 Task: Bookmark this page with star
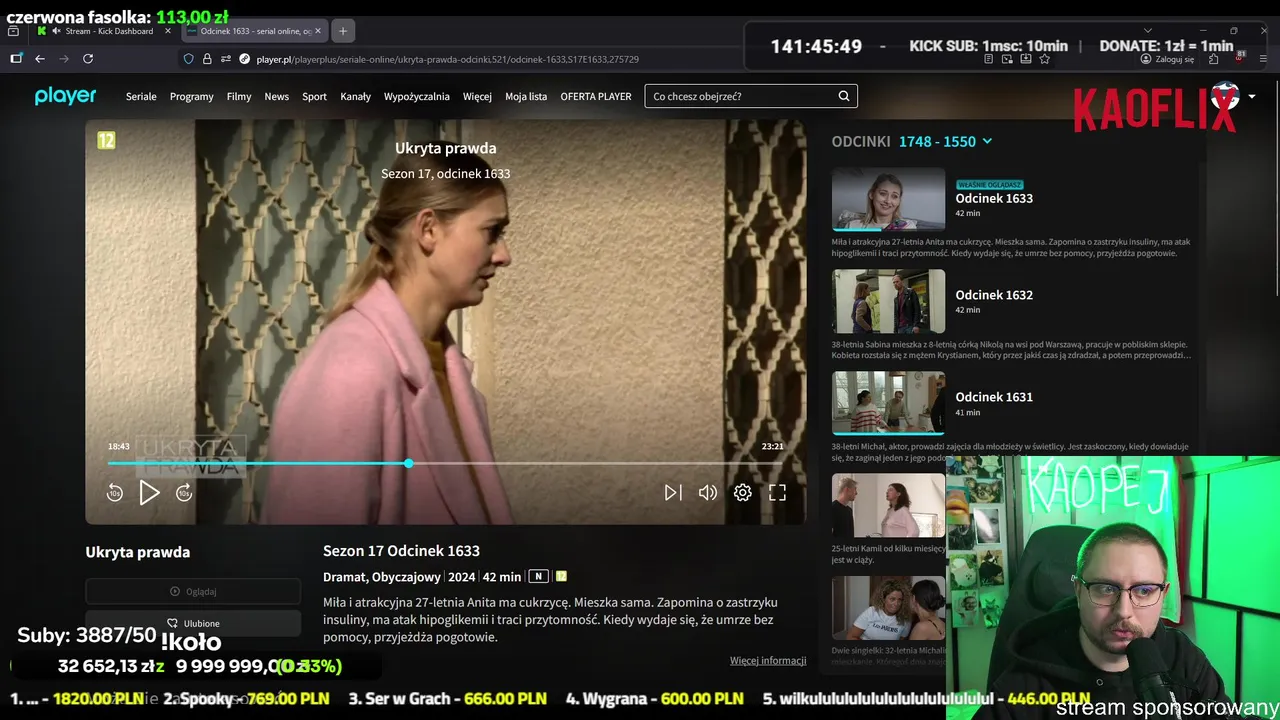point(1045,59)
